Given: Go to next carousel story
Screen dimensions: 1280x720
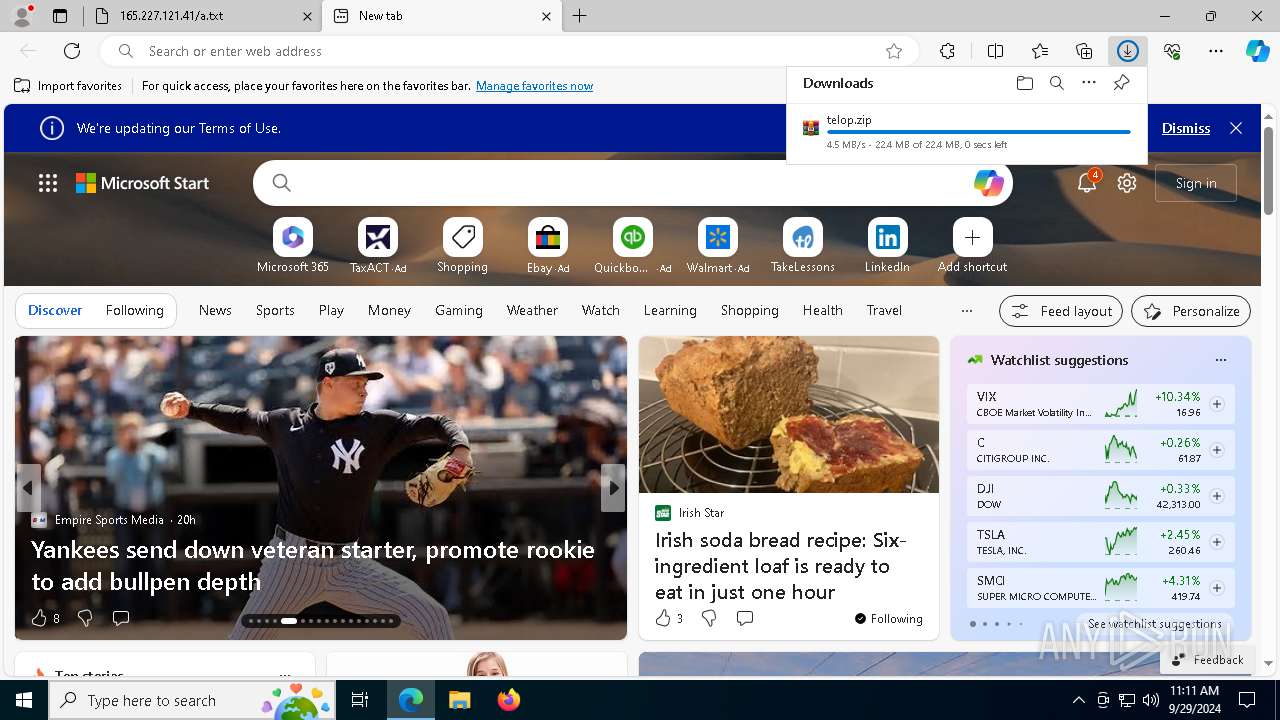Looking at the screenshot, I should (613, 488).
